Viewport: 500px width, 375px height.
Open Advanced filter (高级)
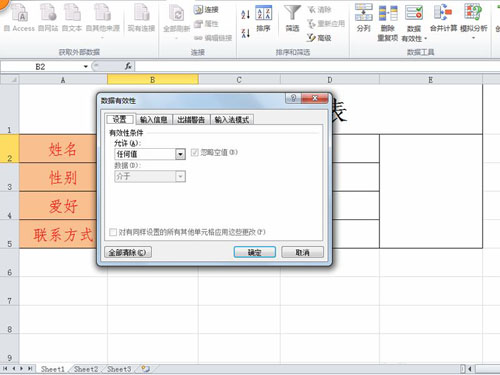[319, 38]
